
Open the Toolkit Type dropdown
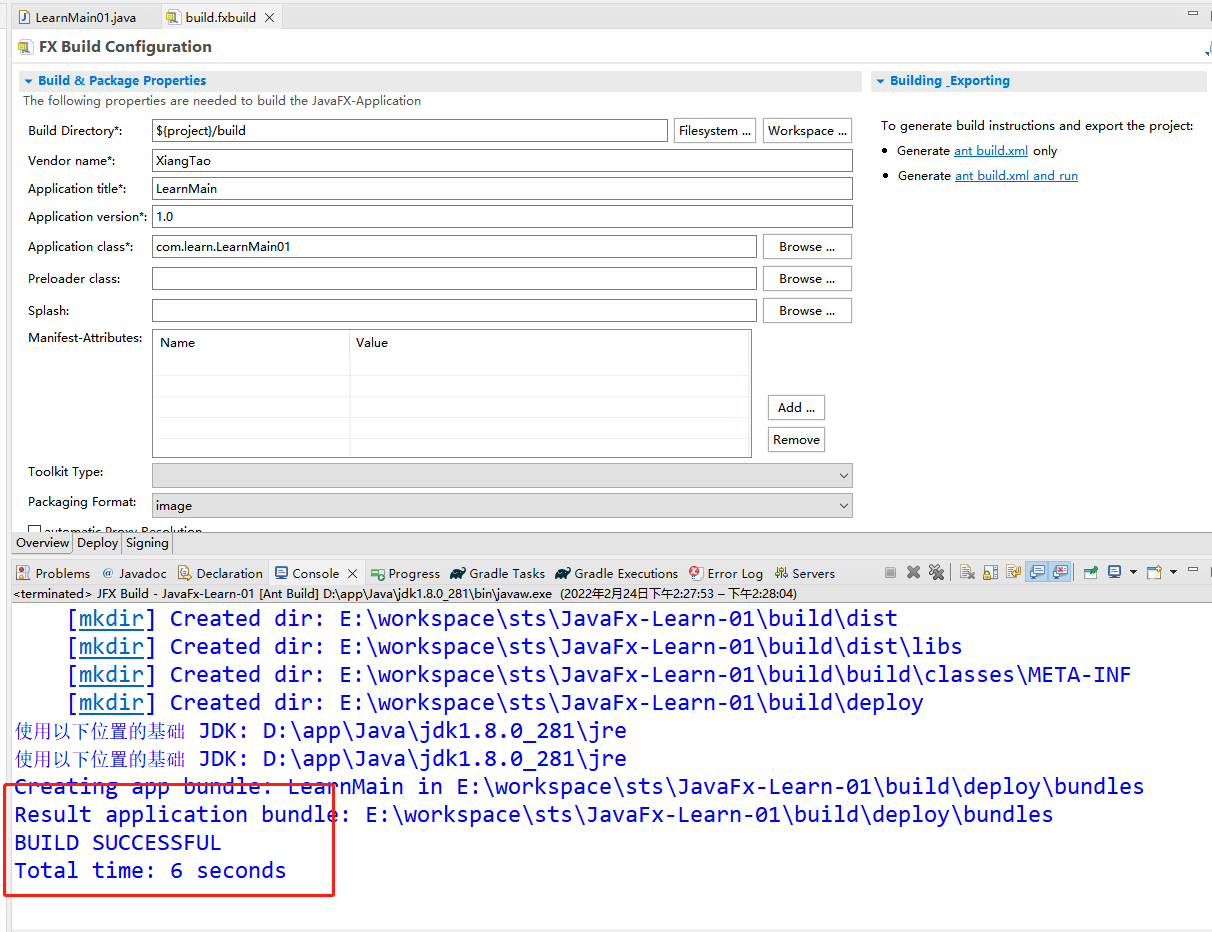(x=502, y=475)
